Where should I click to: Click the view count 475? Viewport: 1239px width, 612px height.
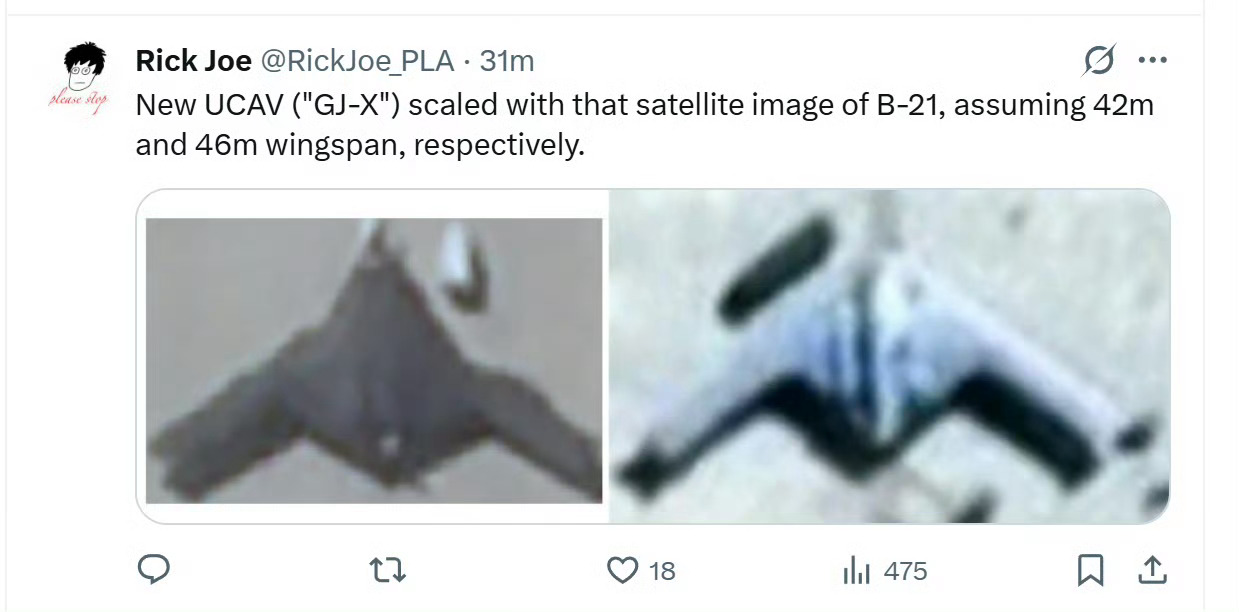click(x=906, y=572)
